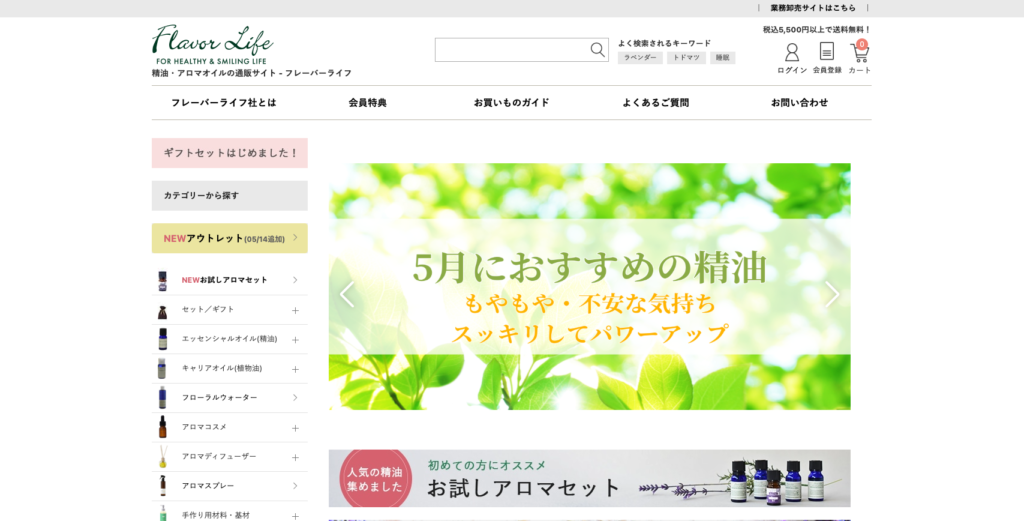Expand the エッセンシャルオイル(精油) category
1024x521 pixels.
coord(295,339)
